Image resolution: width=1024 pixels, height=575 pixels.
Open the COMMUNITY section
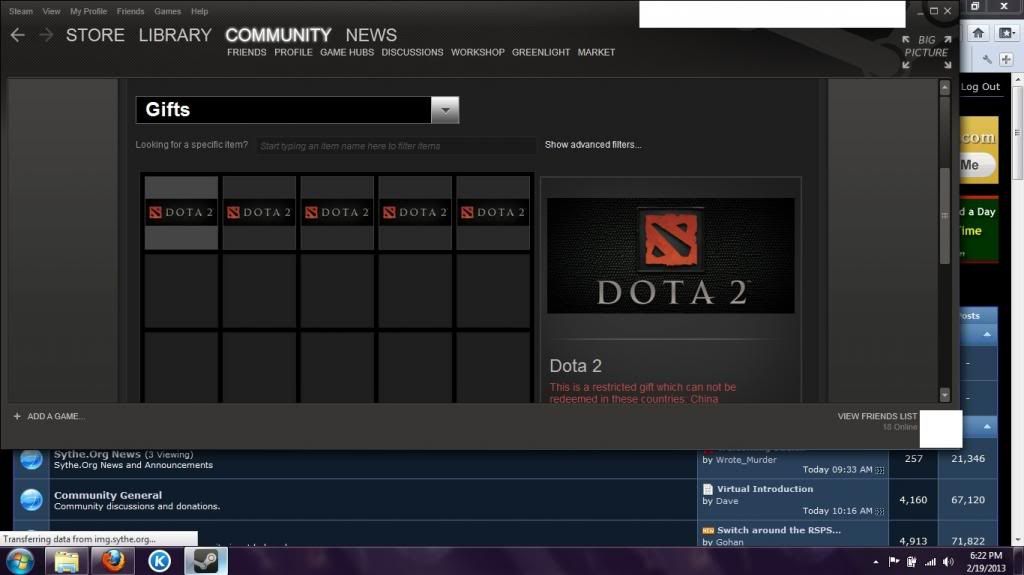pos(278,35)
